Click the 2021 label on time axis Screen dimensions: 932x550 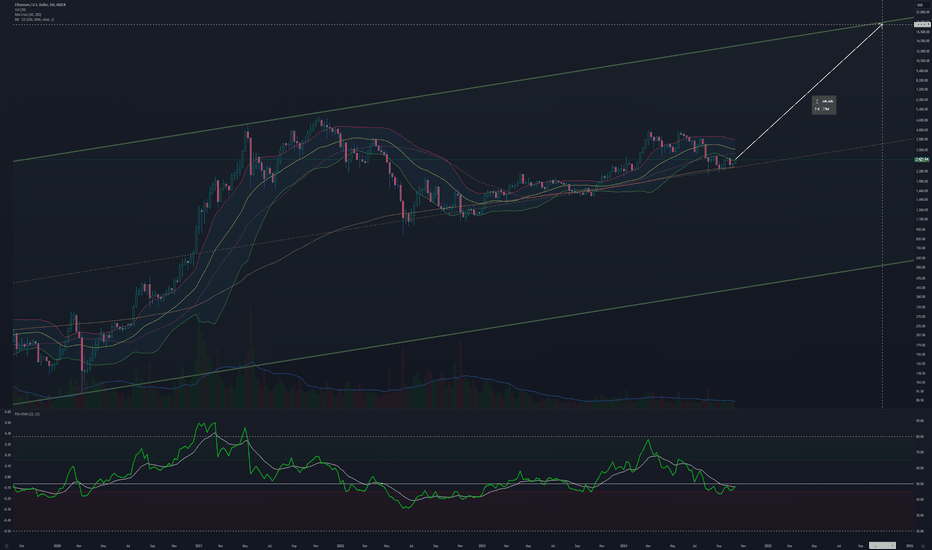199,545
